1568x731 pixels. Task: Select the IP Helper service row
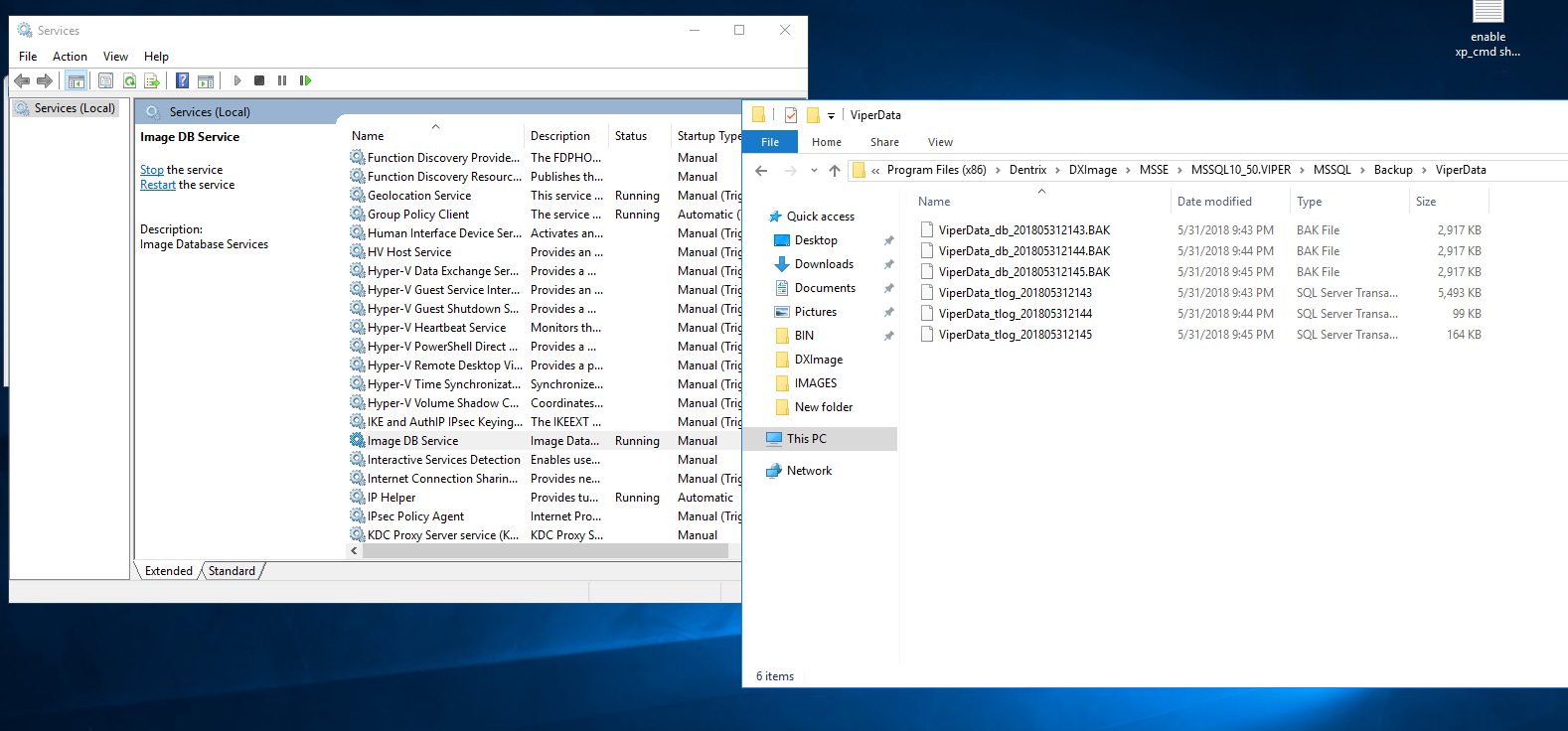point(545,498)
